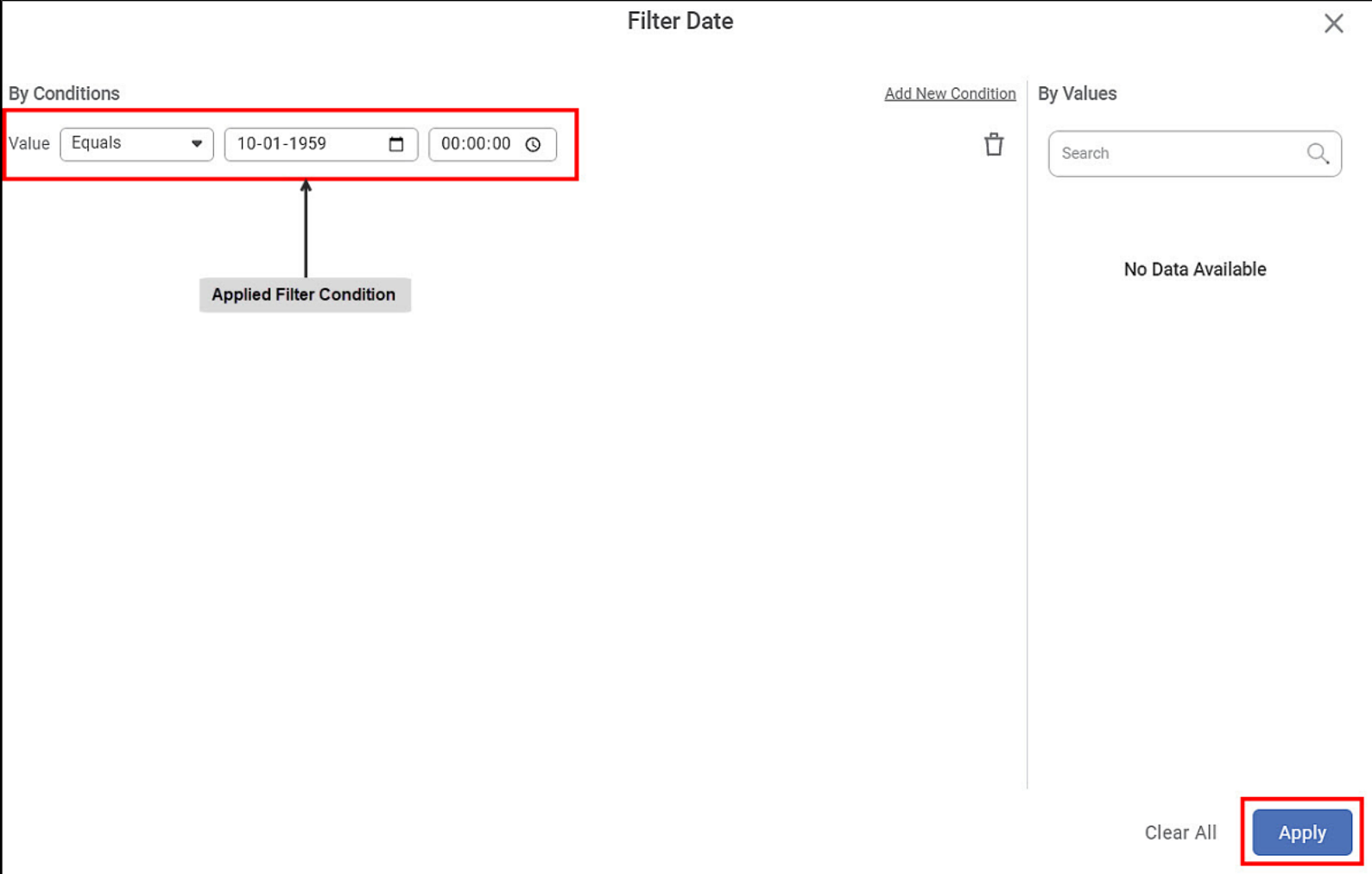The image size is (1372, 874).
Task: Click the Add New Condition link
Action: 950,93
